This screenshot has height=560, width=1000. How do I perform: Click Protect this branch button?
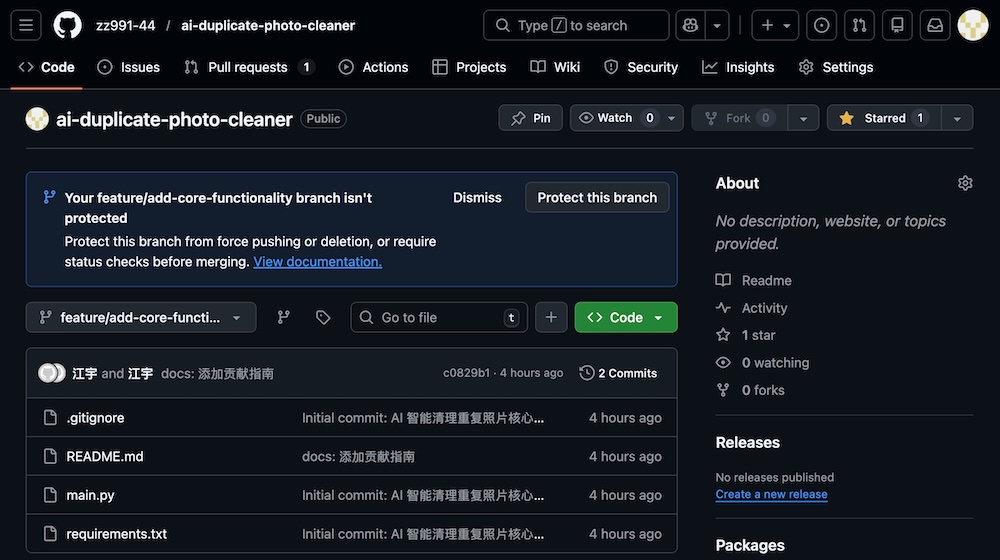tap(597, 197)
